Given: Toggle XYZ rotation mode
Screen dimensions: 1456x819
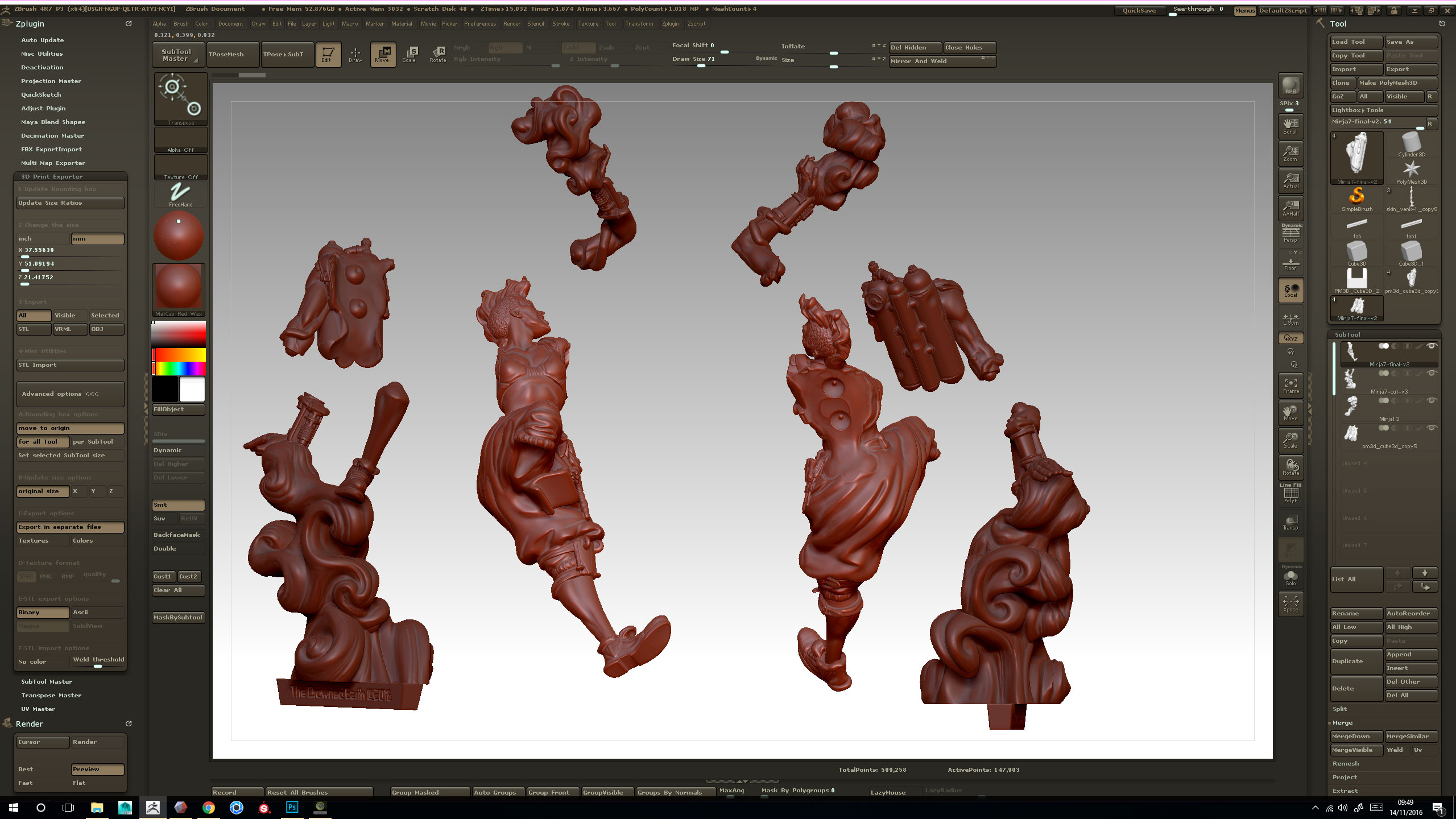Looking at the screenshot, I should pyautogui.click(x=1290, y=338).
